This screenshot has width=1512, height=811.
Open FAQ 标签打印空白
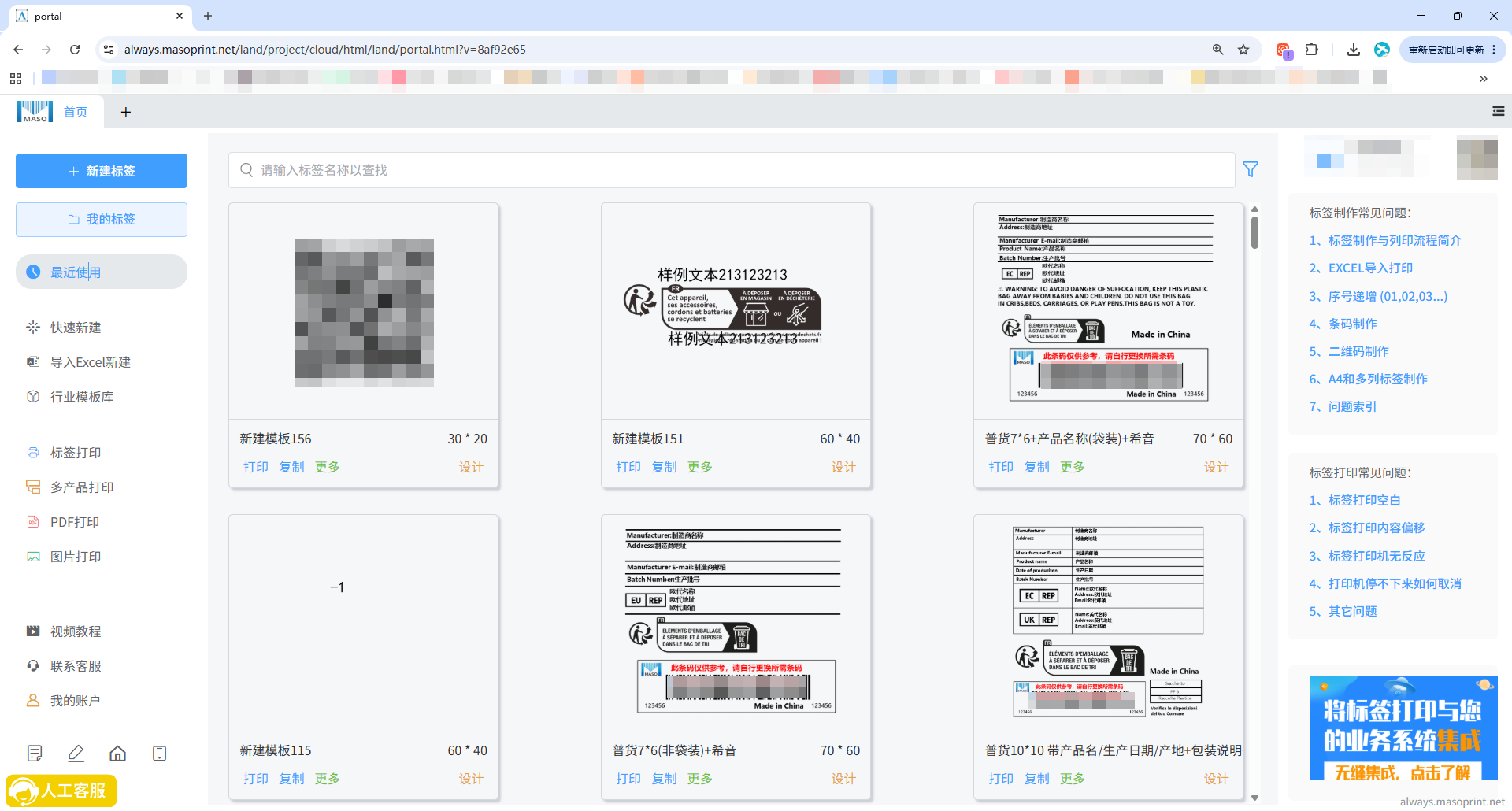1354,500
